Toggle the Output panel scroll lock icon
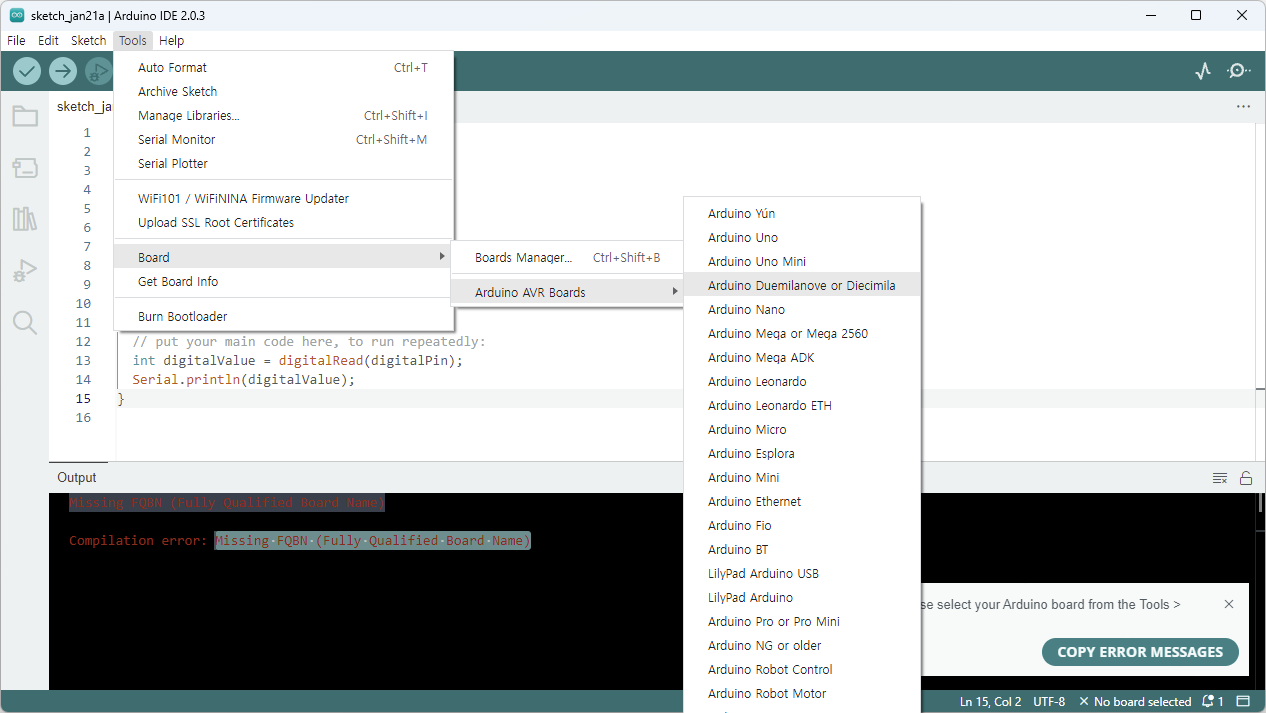The image size is (1266, 713). [1246, 478]
